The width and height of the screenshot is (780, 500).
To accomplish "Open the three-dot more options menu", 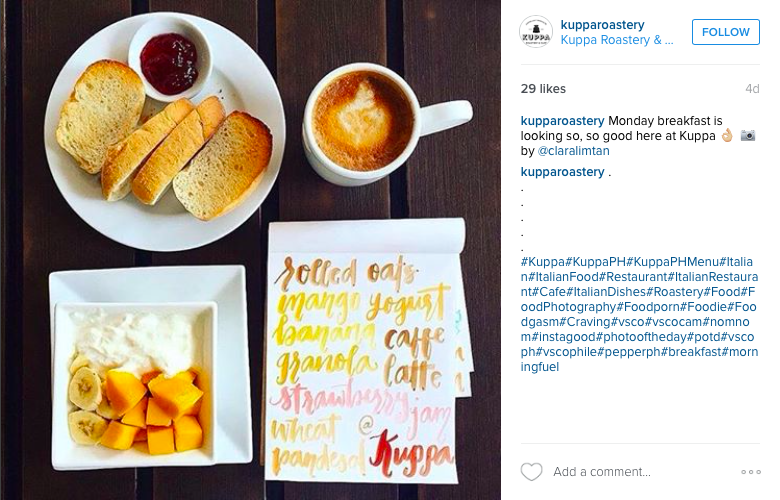I will pyautogui.click(x=751, y=472).
